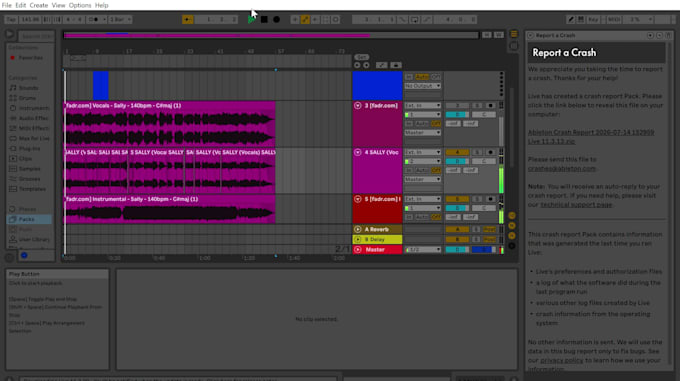The image size is (680, 381).
Task: Unfold the A Reverb return track
Action: (x=358, y=229)
